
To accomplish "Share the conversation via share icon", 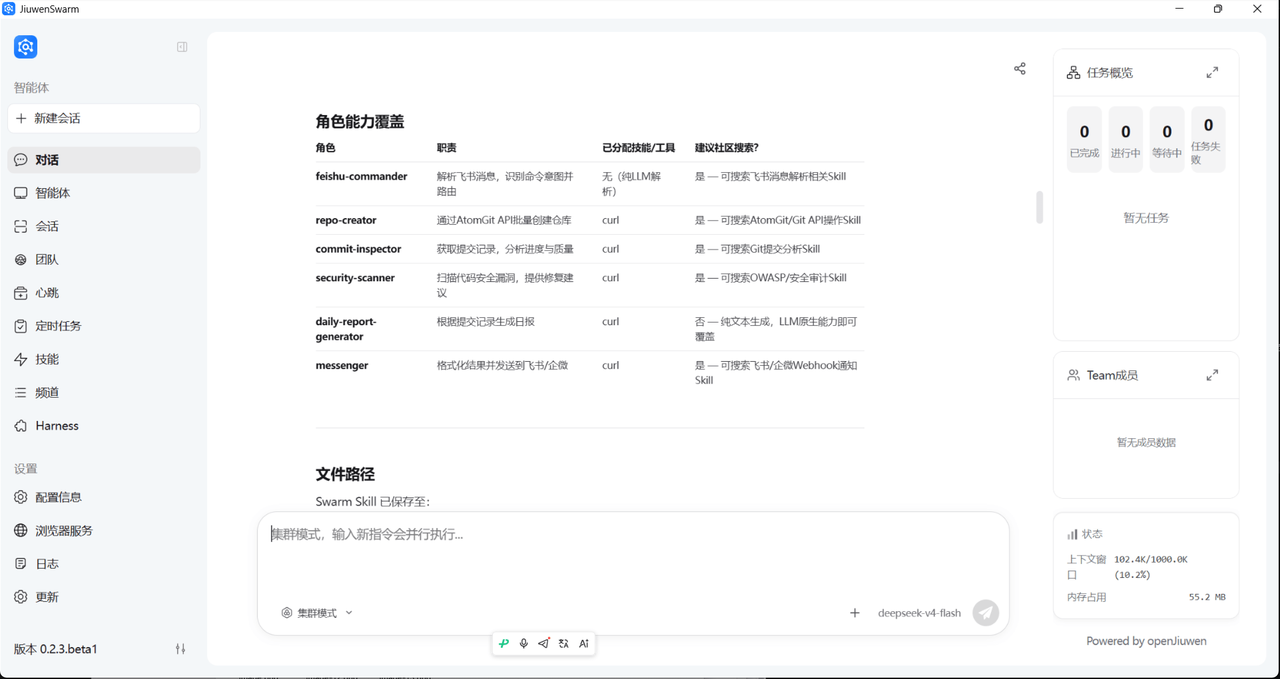I will point(1020,69).
